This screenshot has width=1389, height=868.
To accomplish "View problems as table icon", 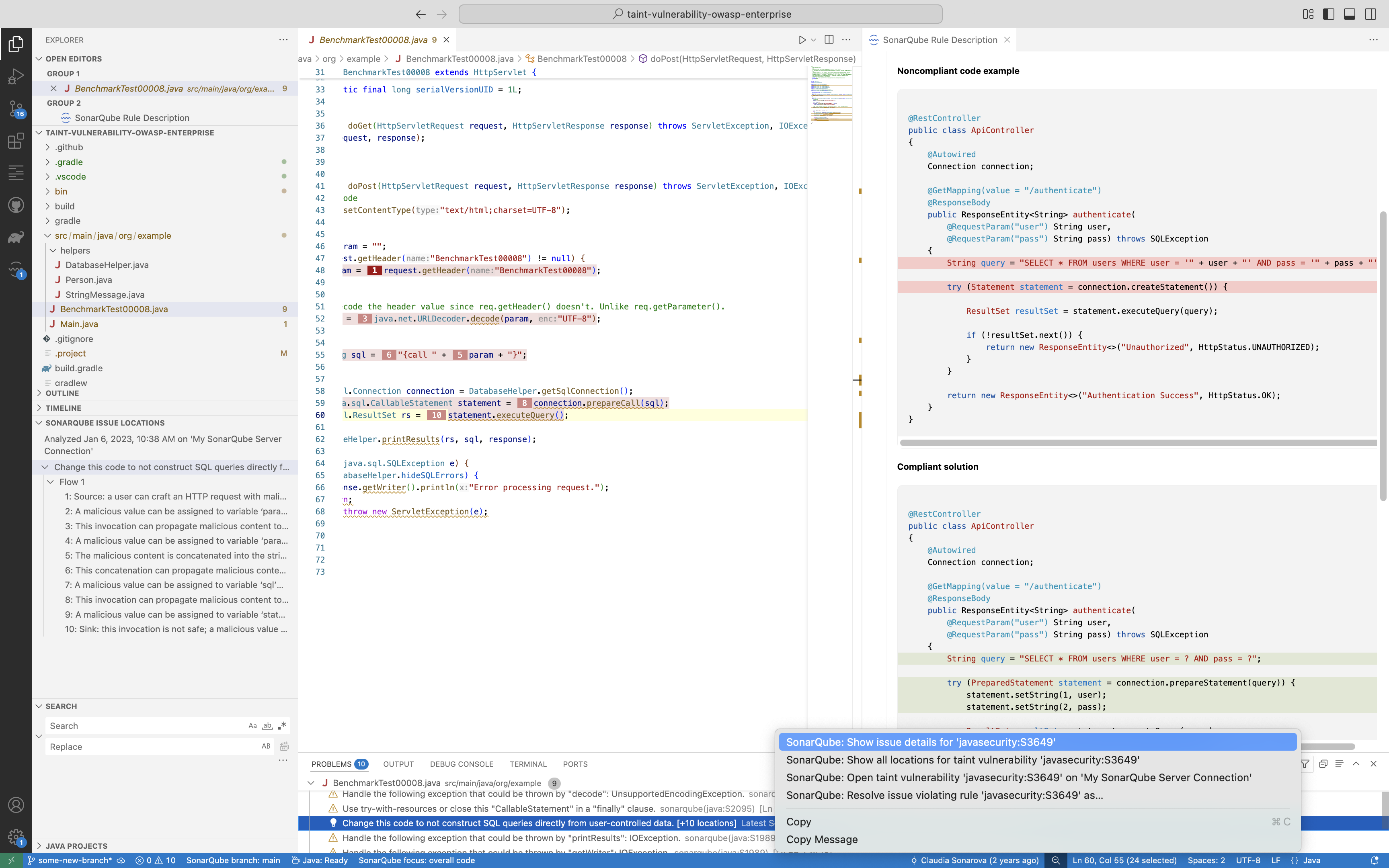I will point(1339,764).
